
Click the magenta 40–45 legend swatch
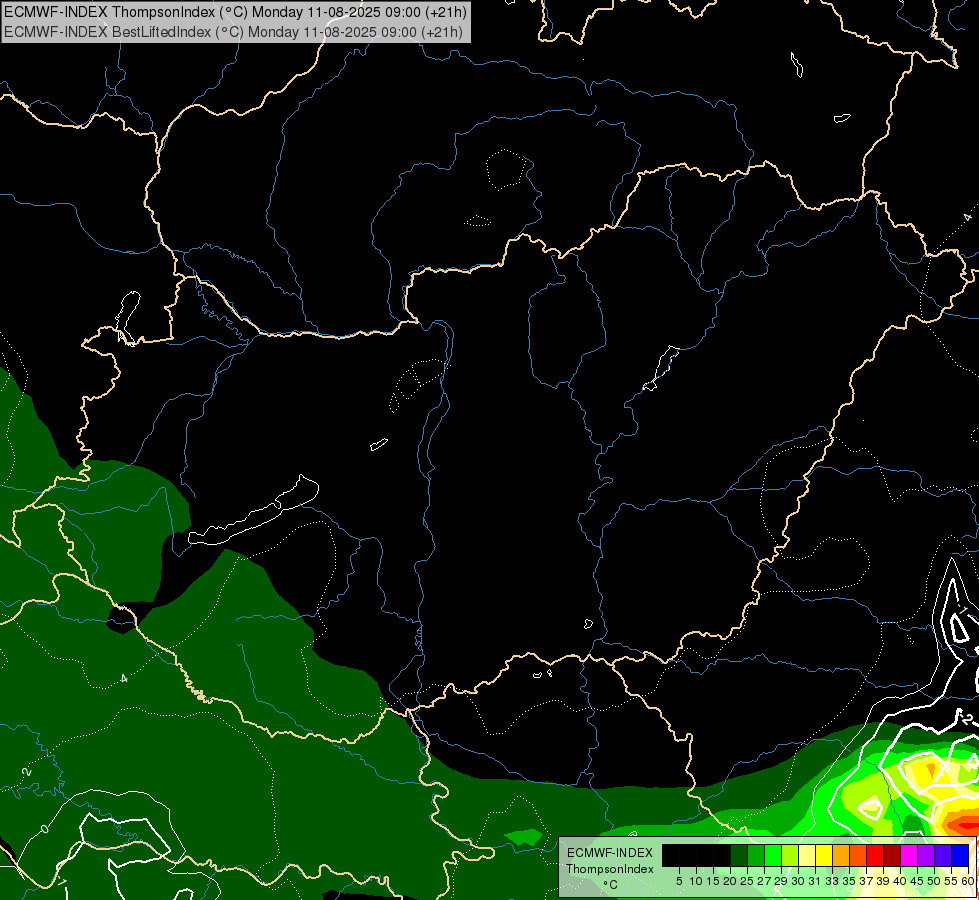(x=909, y=856)
